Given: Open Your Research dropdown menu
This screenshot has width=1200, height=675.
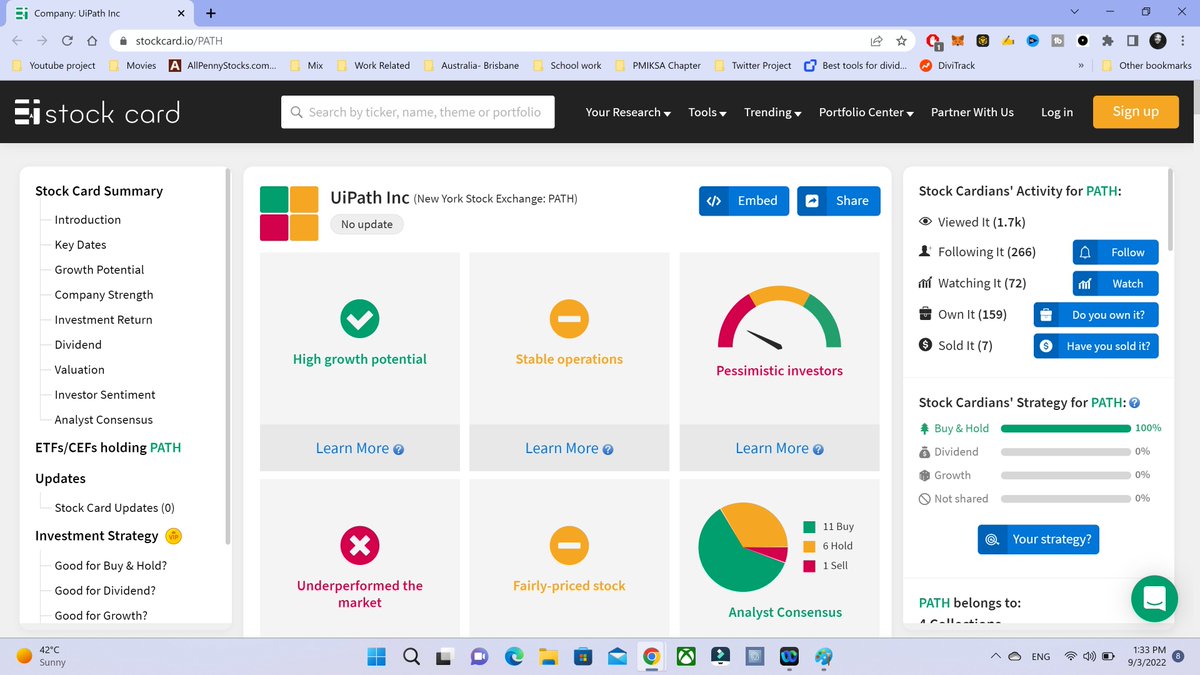Looking at the screenshot, I should pyautogui.click(x=628, y=112).
